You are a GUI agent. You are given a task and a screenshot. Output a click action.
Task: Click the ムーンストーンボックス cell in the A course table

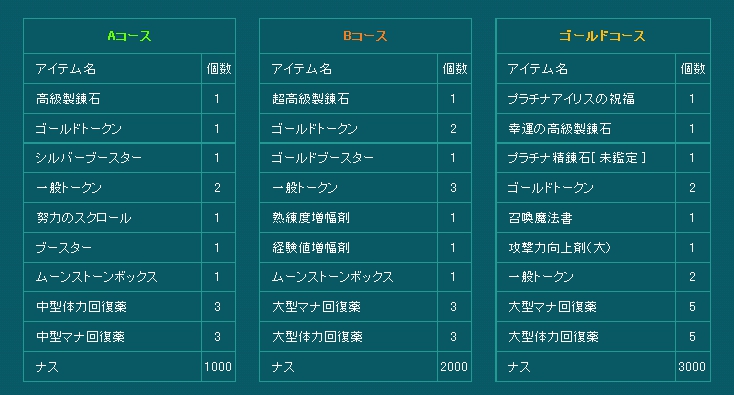pos(112,277)
